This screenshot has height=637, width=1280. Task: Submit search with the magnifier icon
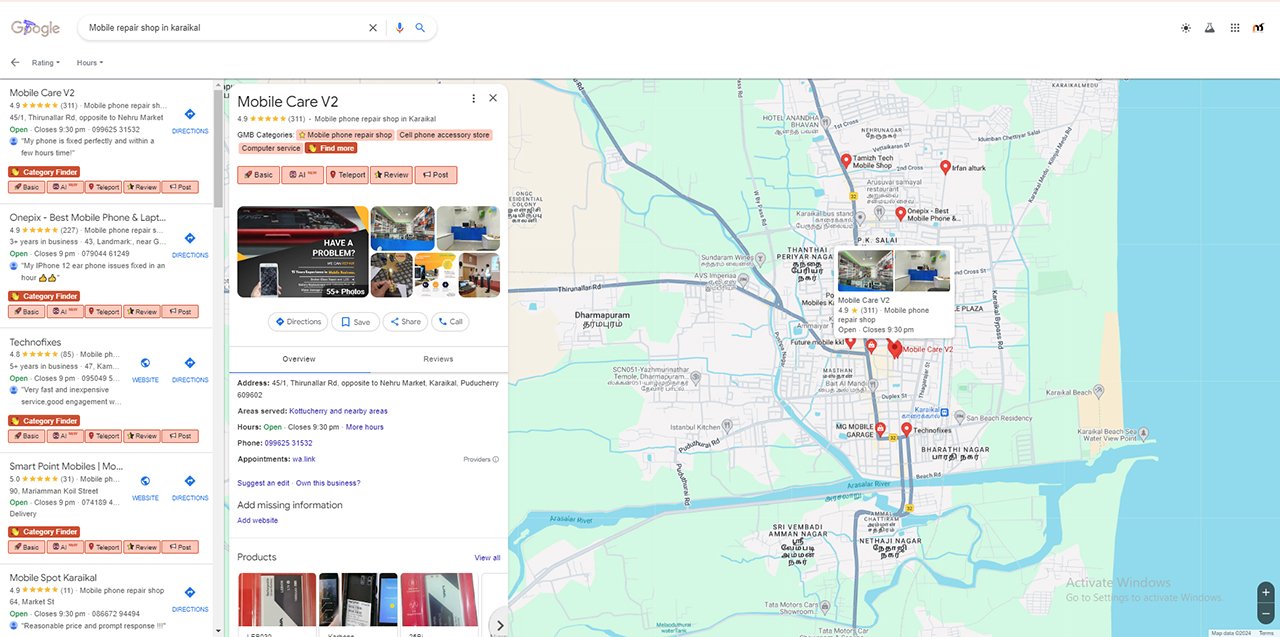click(x=421, y=28)
